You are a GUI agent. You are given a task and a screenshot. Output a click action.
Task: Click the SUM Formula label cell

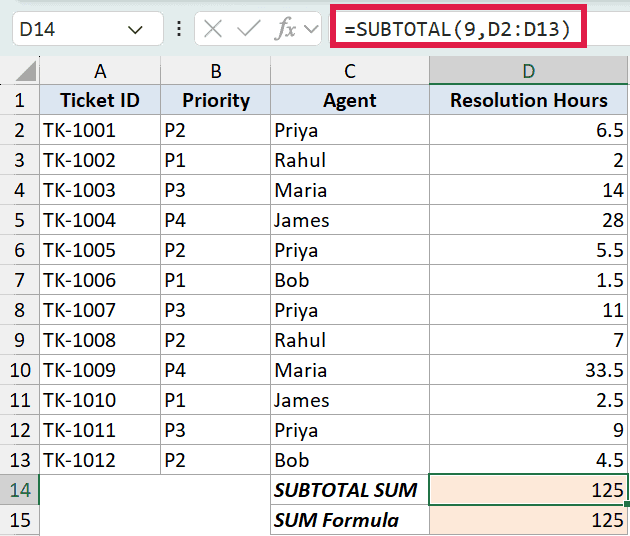coord(350,520)
